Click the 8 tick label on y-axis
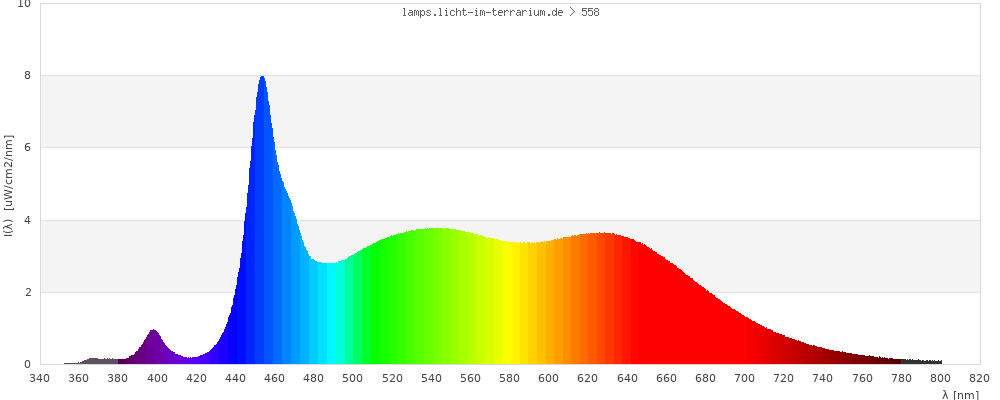The height and width of the screenshot is (400, 1000). [27, 75]
